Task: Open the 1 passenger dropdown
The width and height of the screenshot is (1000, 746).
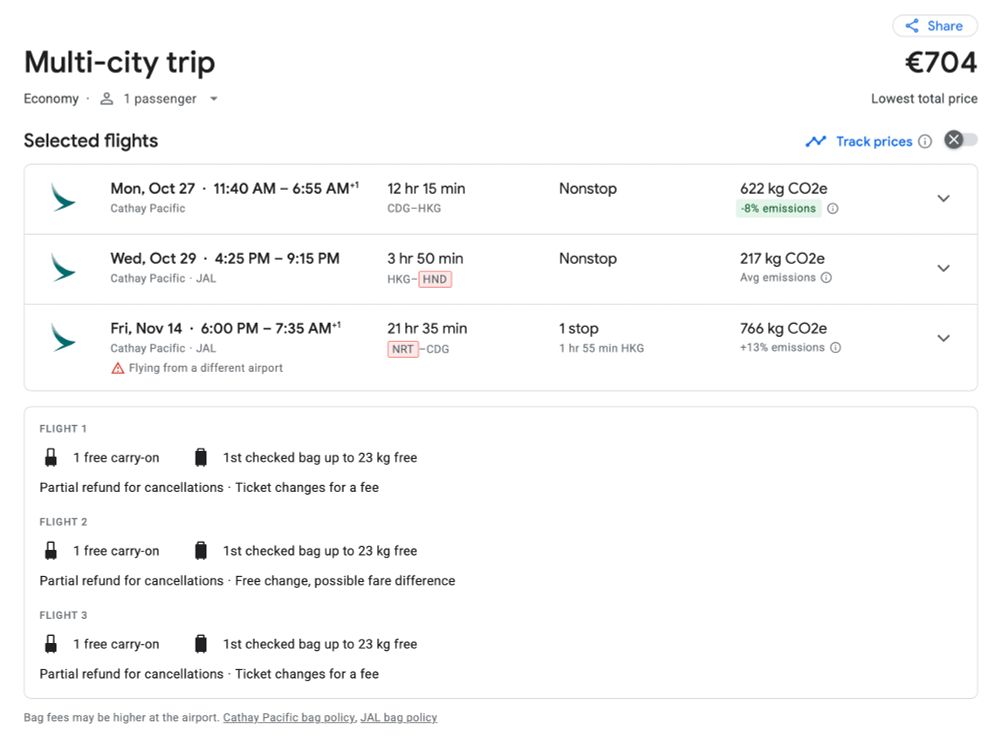Action: tap(160, 99)
